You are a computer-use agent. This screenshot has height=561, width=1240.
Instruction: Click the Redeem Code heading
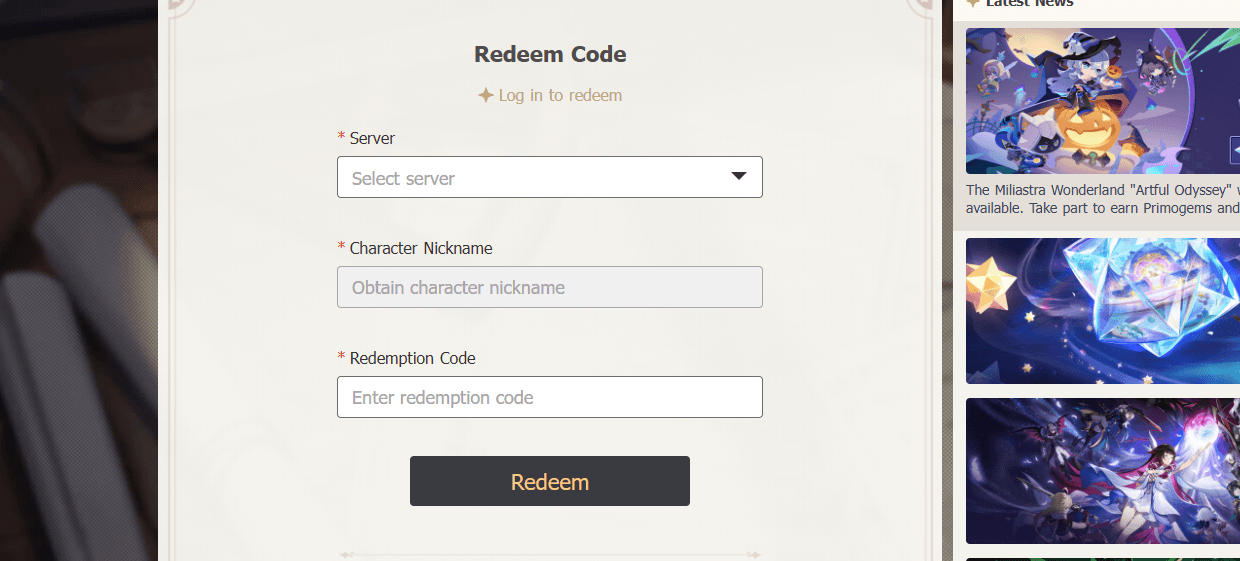click(550, 54)
